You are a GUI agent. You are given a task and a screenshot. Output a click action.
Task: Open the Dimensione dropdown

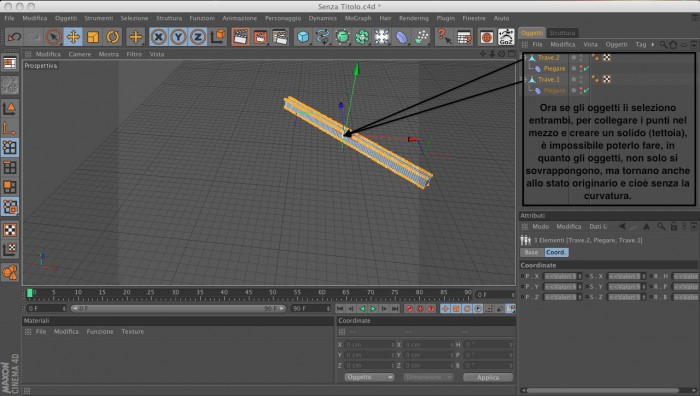(428, 377)
